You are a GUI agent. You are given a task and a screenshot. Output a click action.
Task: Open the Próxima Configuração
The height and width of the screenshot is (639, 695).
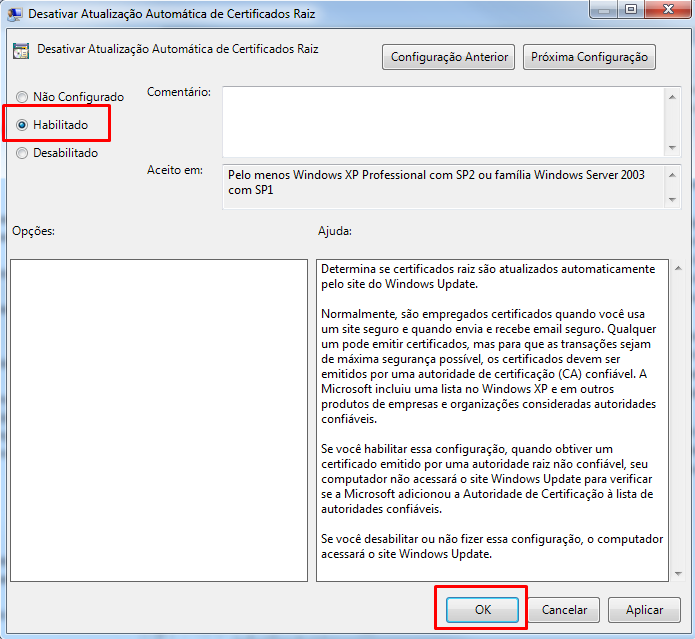pos(589,57)
